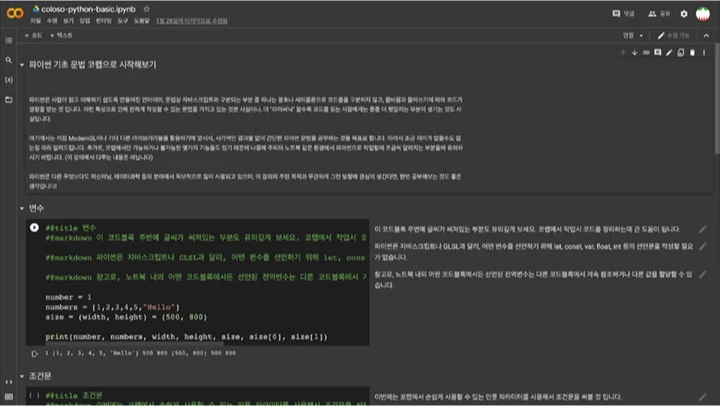Click the notebook title coloso-python-basic.ipynb
Image resolution: width=720 pixels, height=406 pixels.
(88, 9)
